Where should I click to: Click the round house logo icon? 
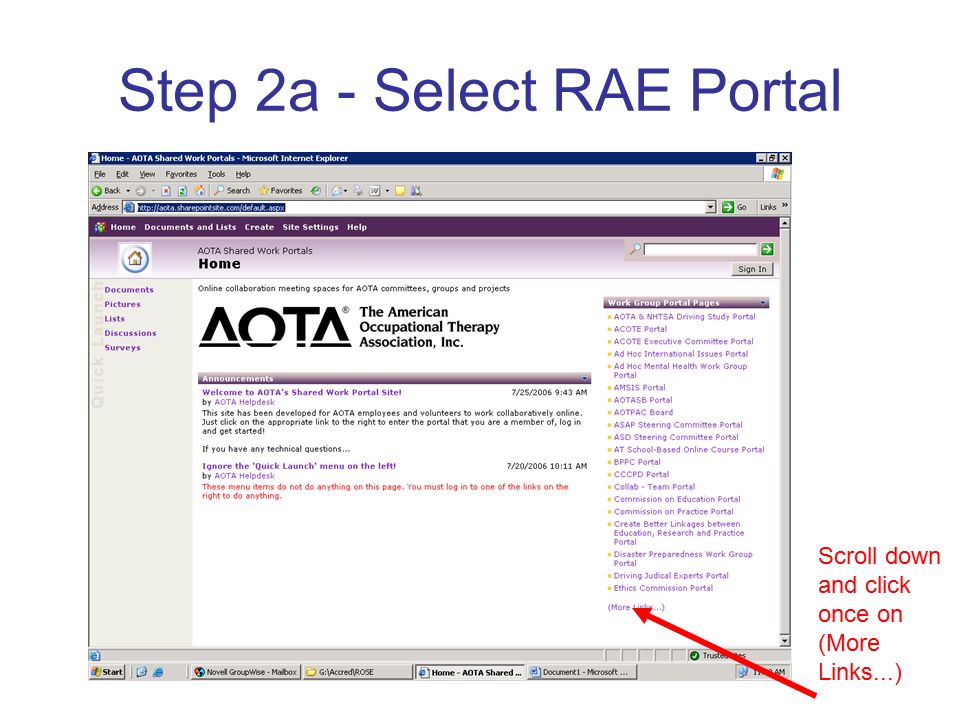(135, 258)
